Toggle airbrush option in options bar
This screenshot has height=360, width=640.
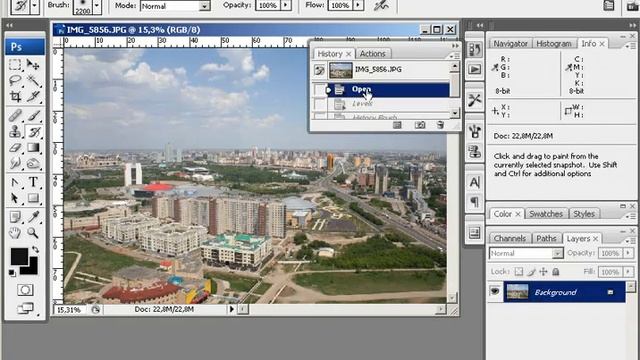381,5
